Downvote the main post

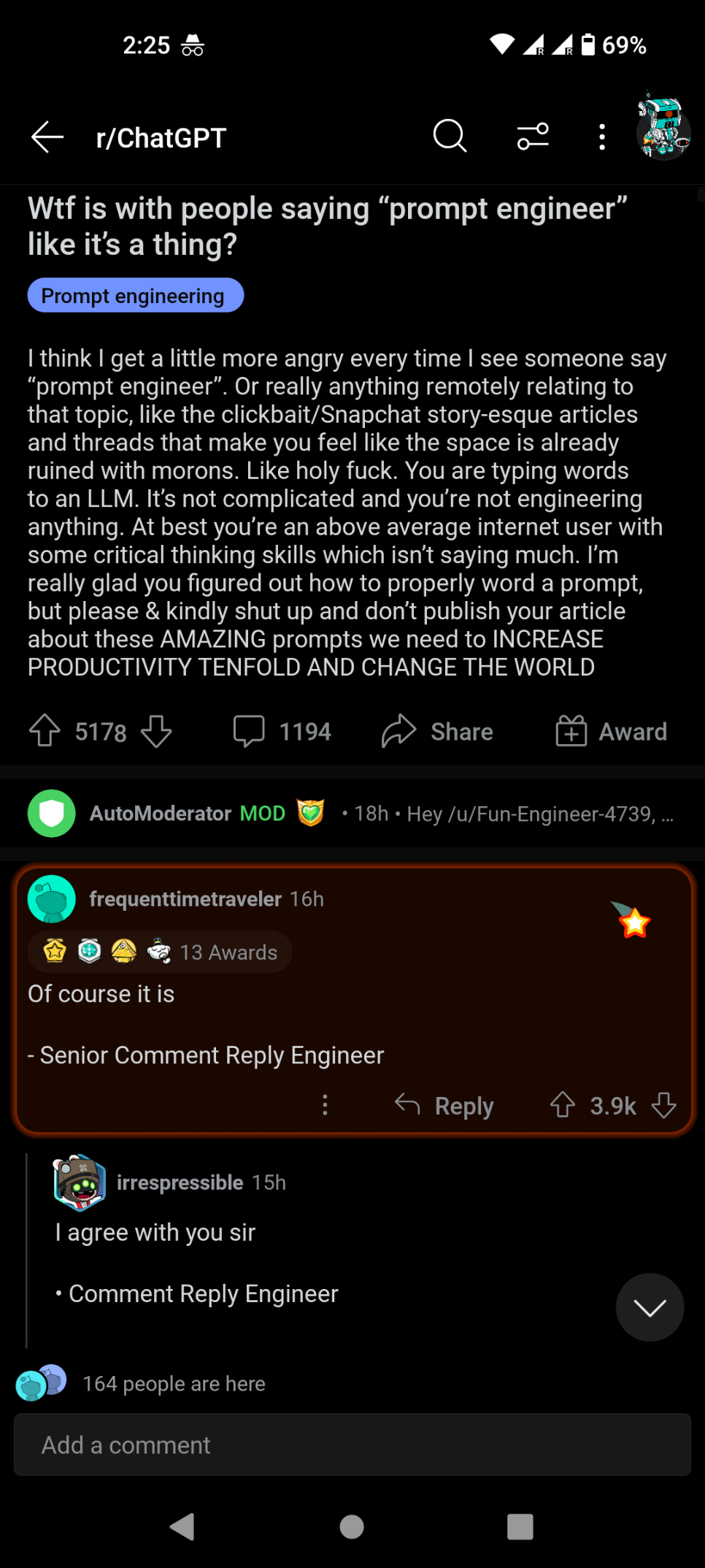(x=156, y=731)
